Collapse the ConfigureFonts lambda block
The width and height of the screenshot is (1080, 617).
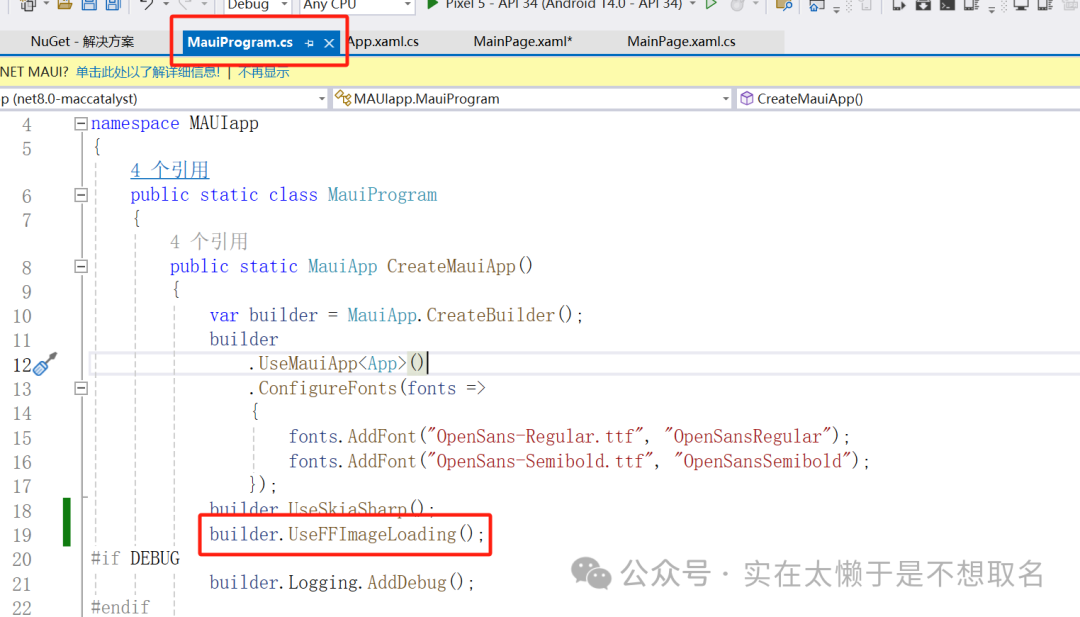tap(80, 388)
